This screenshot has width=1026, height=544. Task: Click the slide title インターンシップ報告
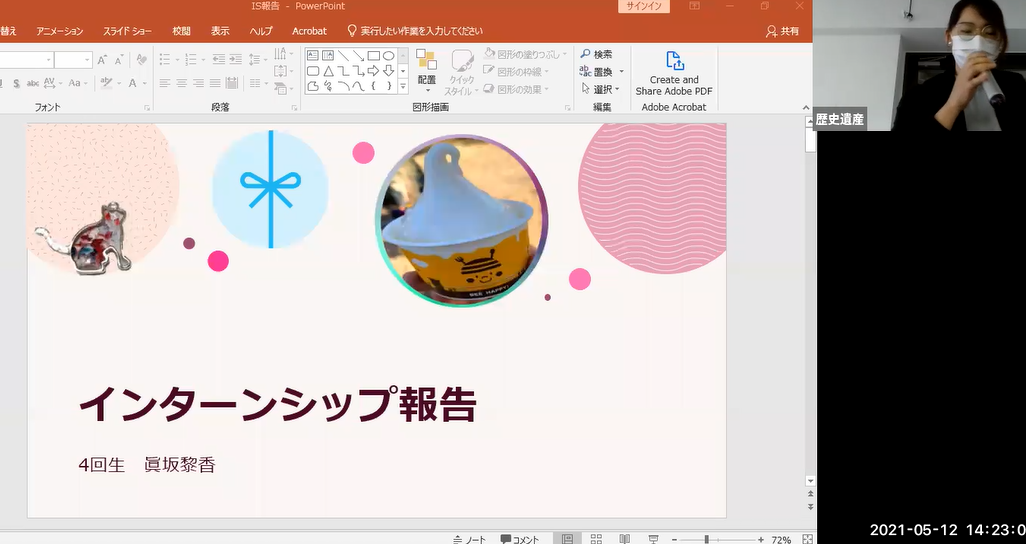[277, 404]
